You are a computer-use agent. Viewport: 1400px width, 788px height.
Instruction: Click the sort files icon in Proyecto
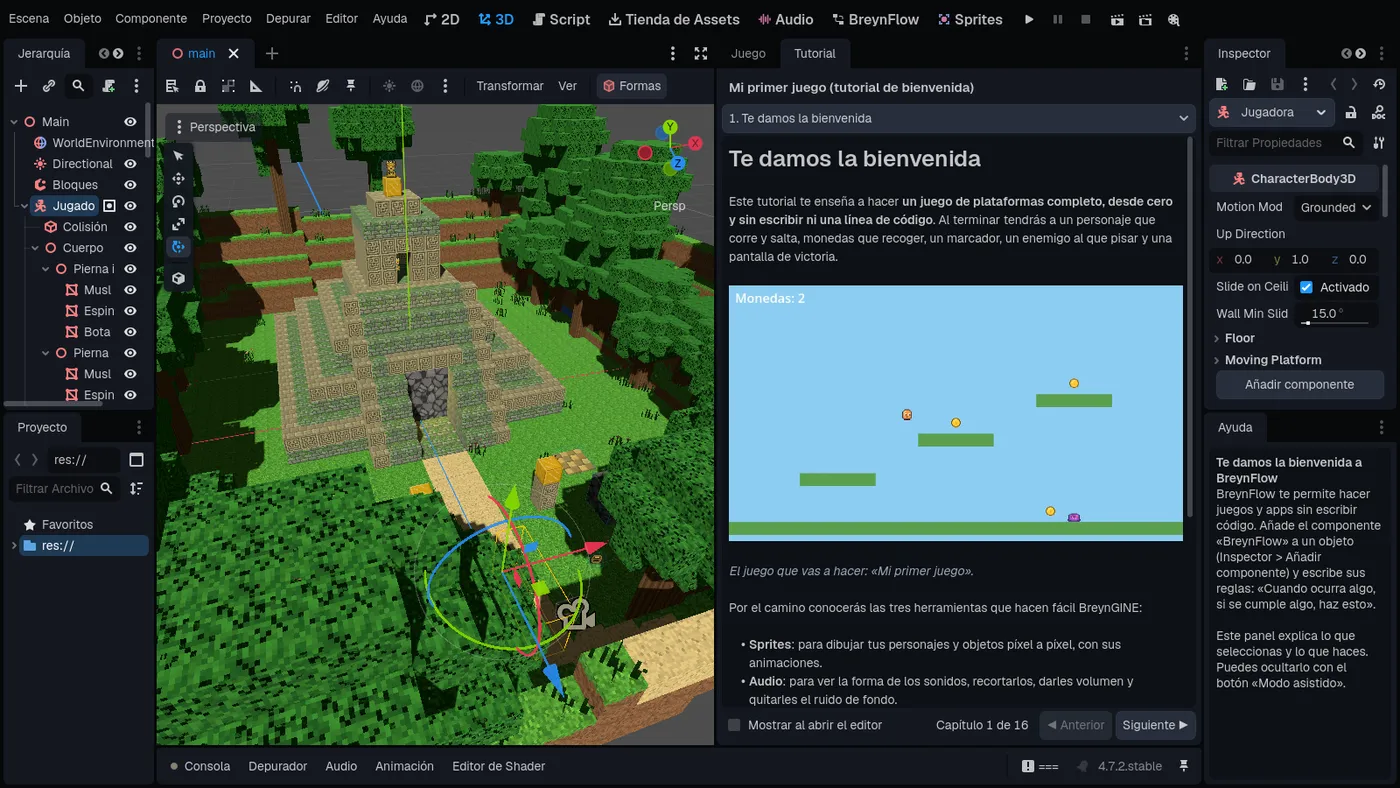(x=136, y=488)
